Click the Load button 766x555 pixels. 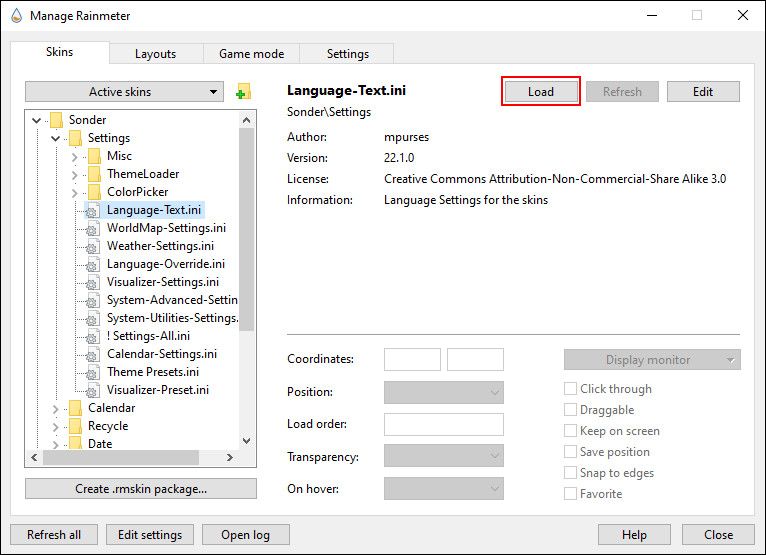(541, 91)
